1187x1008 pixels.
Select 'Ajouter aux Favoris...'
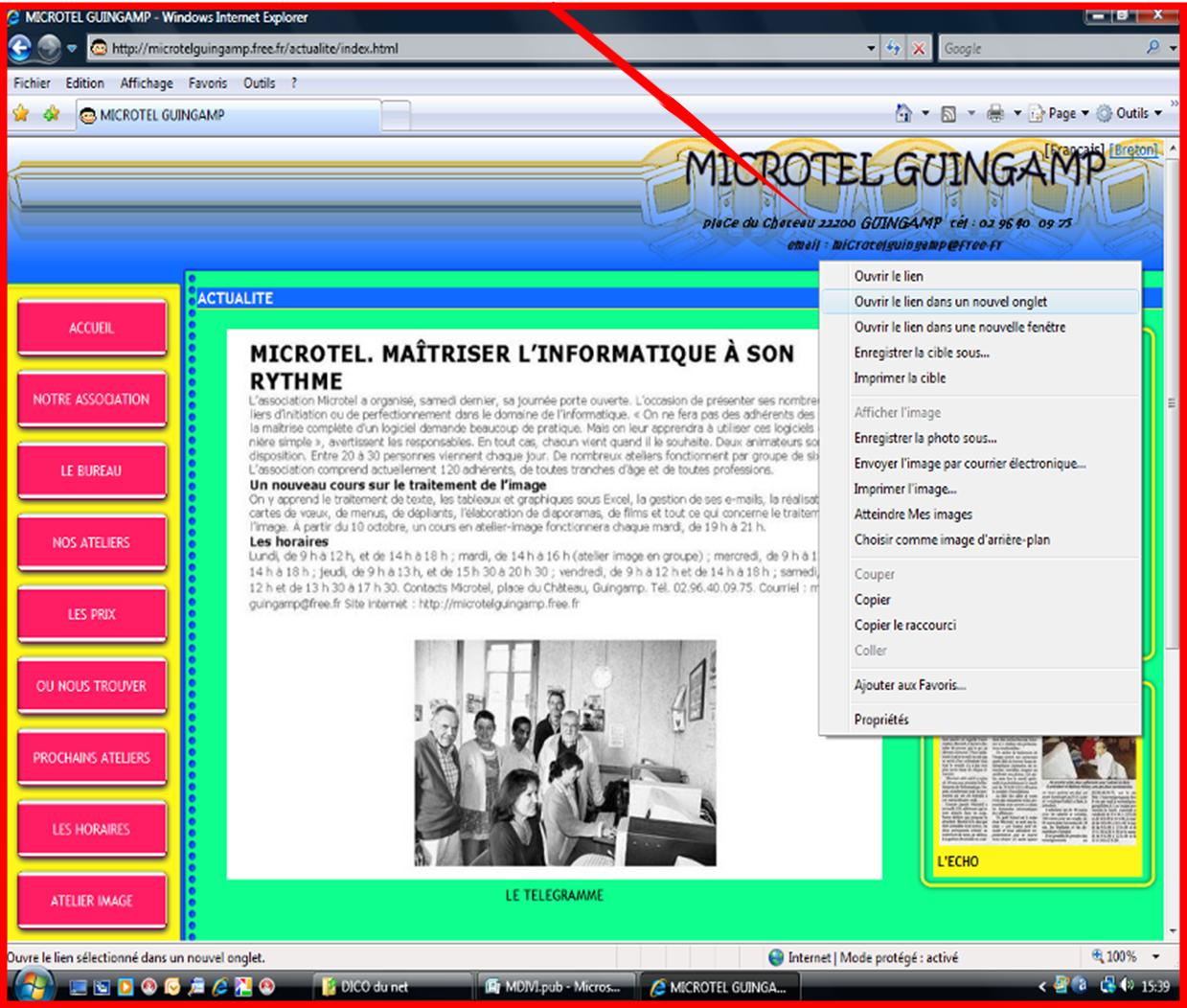(x=980, y=685)
